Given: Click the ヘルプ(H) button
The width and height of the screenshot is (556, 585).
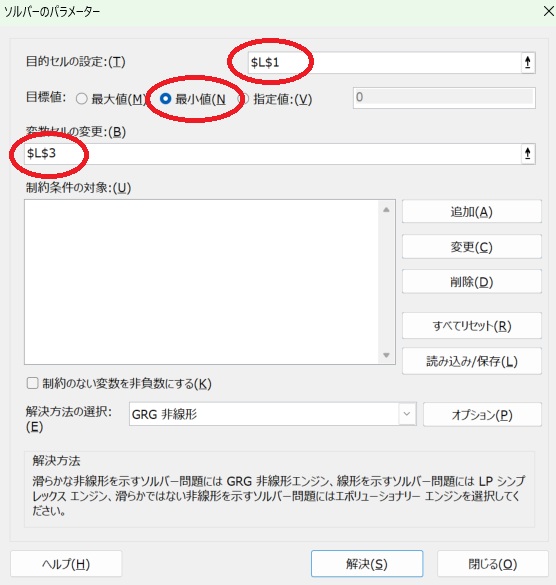Looking at the screenshot, I should pos(66,564).
